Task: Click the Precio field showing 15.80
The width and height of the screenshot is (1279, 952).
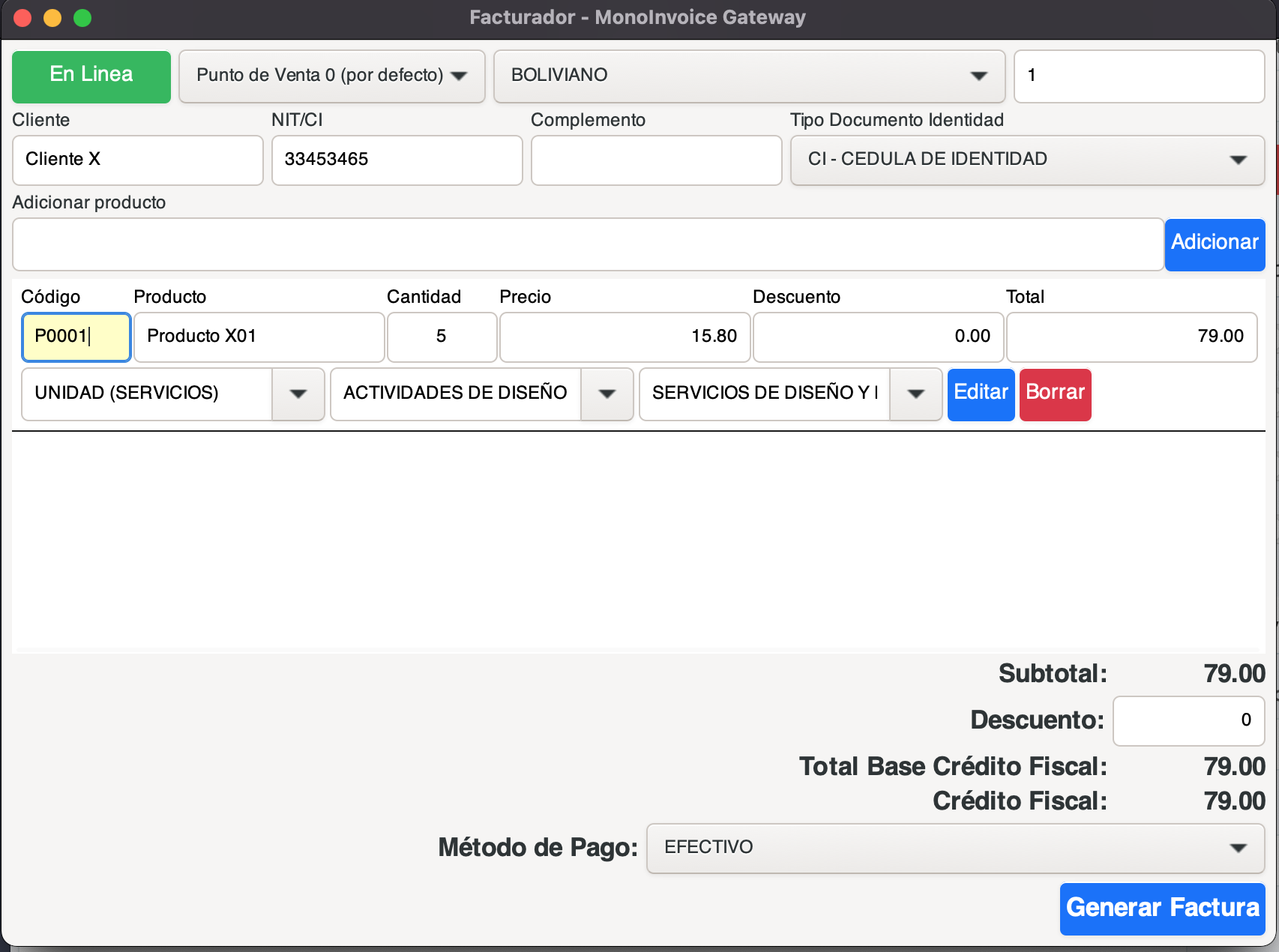Action: tap(625, 337)
